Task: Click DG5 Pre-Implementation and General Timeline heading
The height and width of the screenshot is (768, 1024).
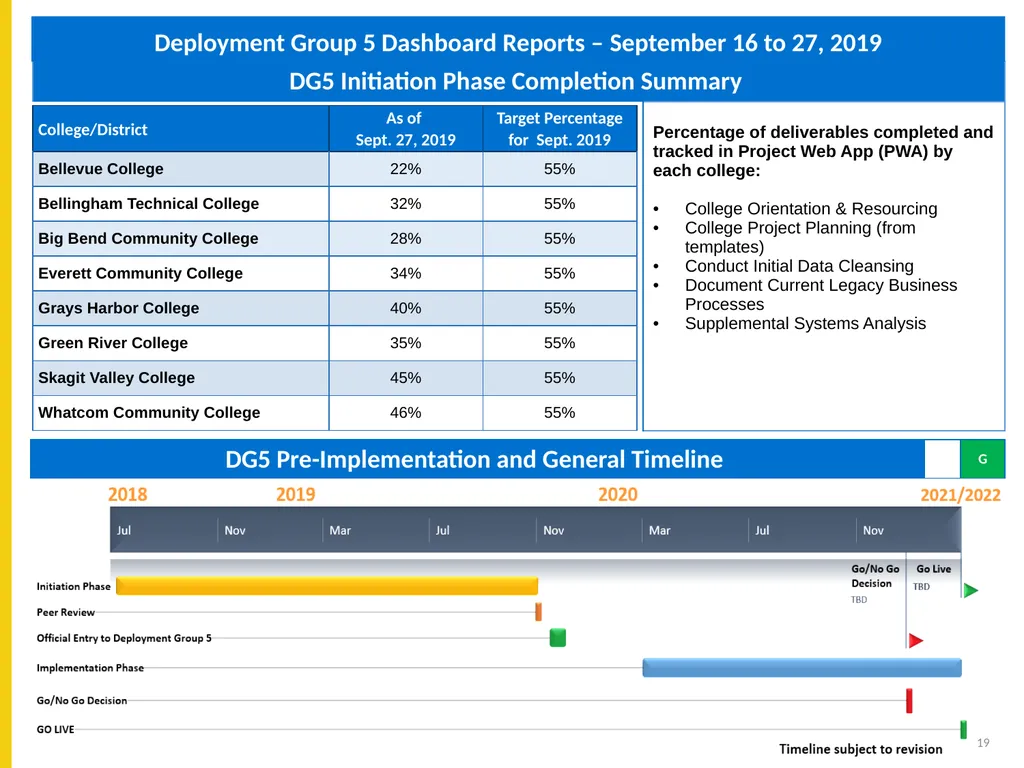Action: pyautogui.click(x=474, y=459)
